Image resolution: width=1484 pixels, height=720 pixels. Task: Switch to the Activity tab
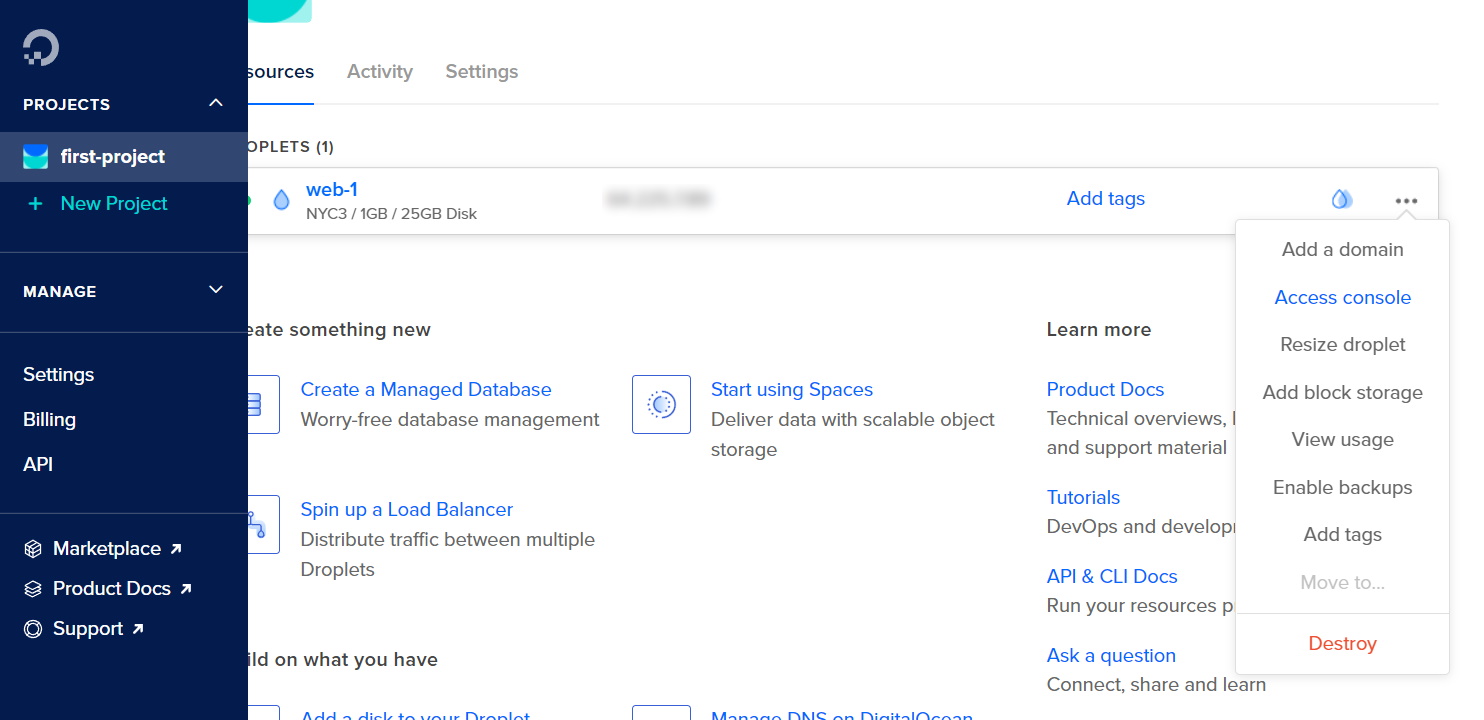(380, 72)
